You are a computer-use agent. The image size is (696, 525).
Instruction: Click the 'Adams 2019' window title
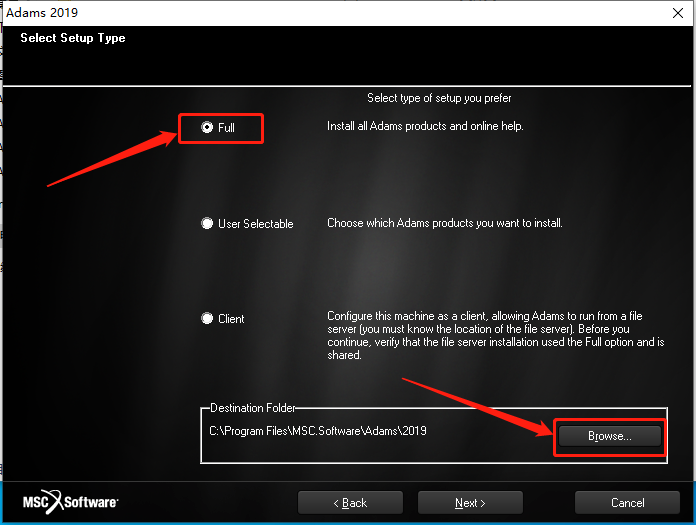tap(42, 12)
